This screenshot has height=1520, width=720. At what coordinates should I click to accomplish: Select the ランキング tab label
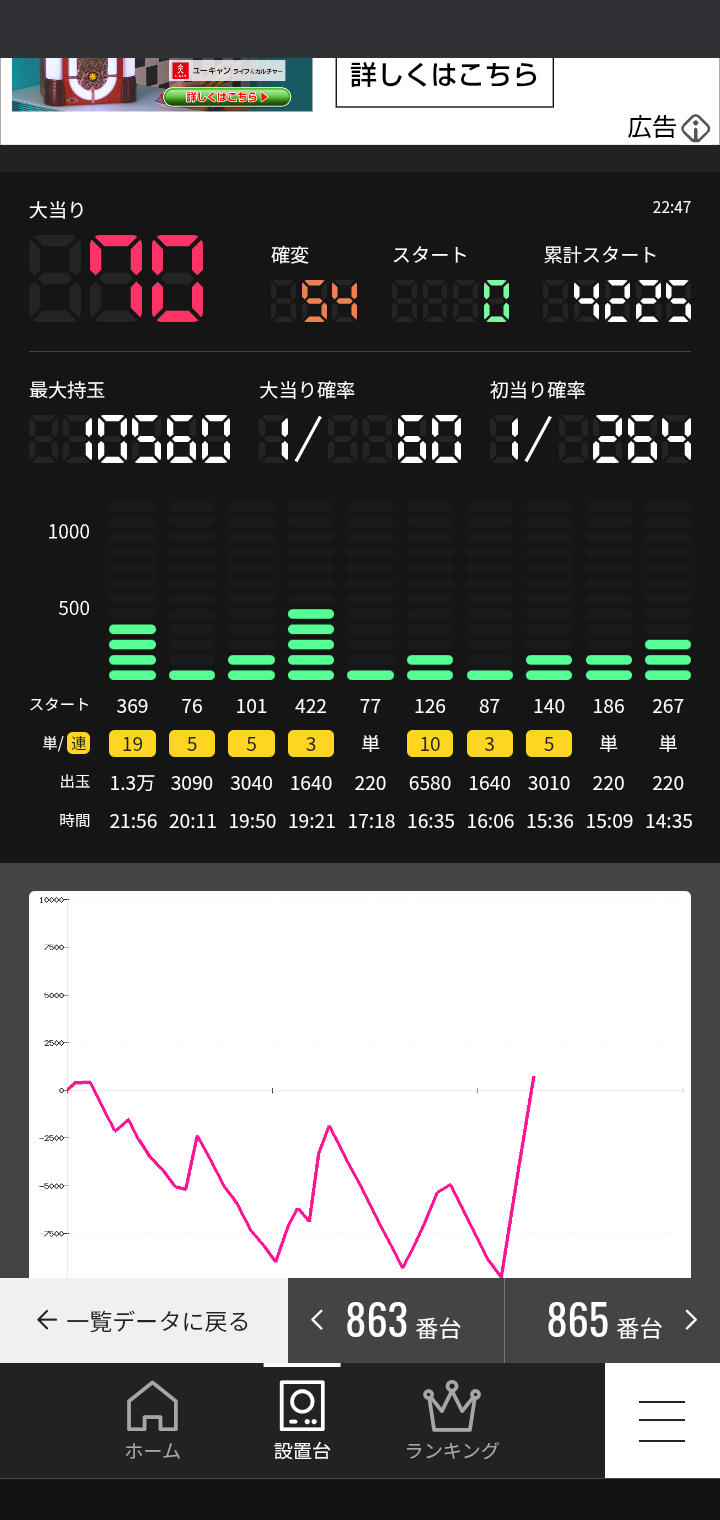[452, 1451]
